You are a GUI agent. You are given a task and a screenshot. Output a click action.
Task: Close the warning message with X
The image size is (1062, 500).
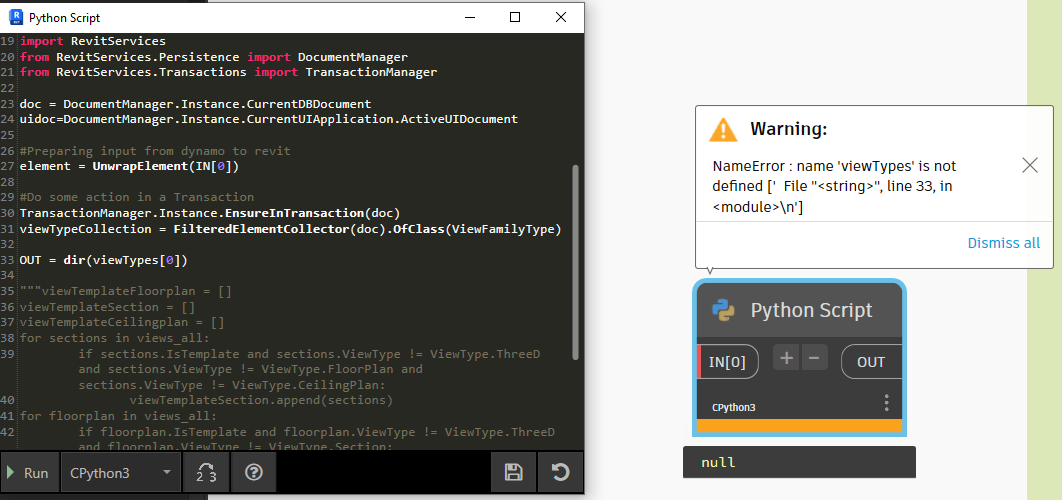(x=1029, y=165)
